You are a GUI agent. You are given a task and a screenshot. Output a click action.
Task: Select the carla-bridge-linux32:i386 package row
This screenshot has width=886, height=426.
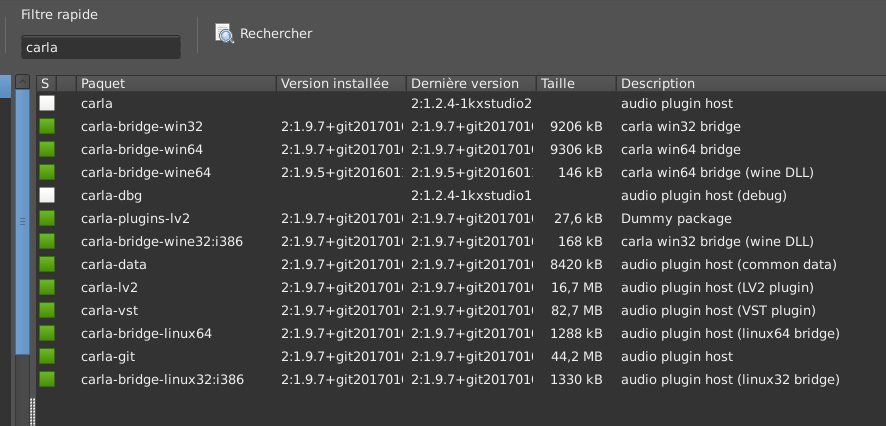tap(162, 379)
